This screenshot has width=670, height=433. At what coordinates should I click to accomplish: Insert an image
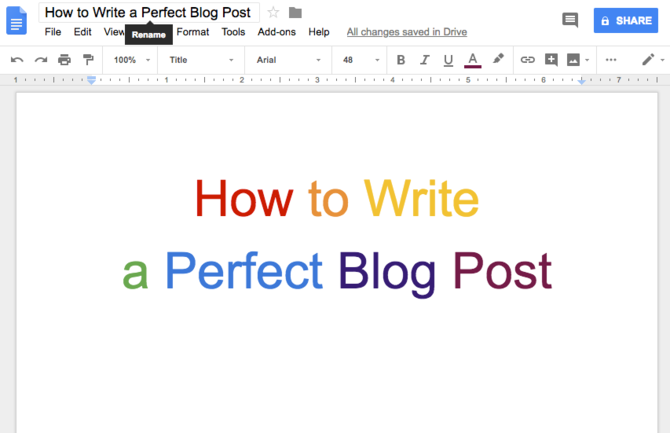573,60
